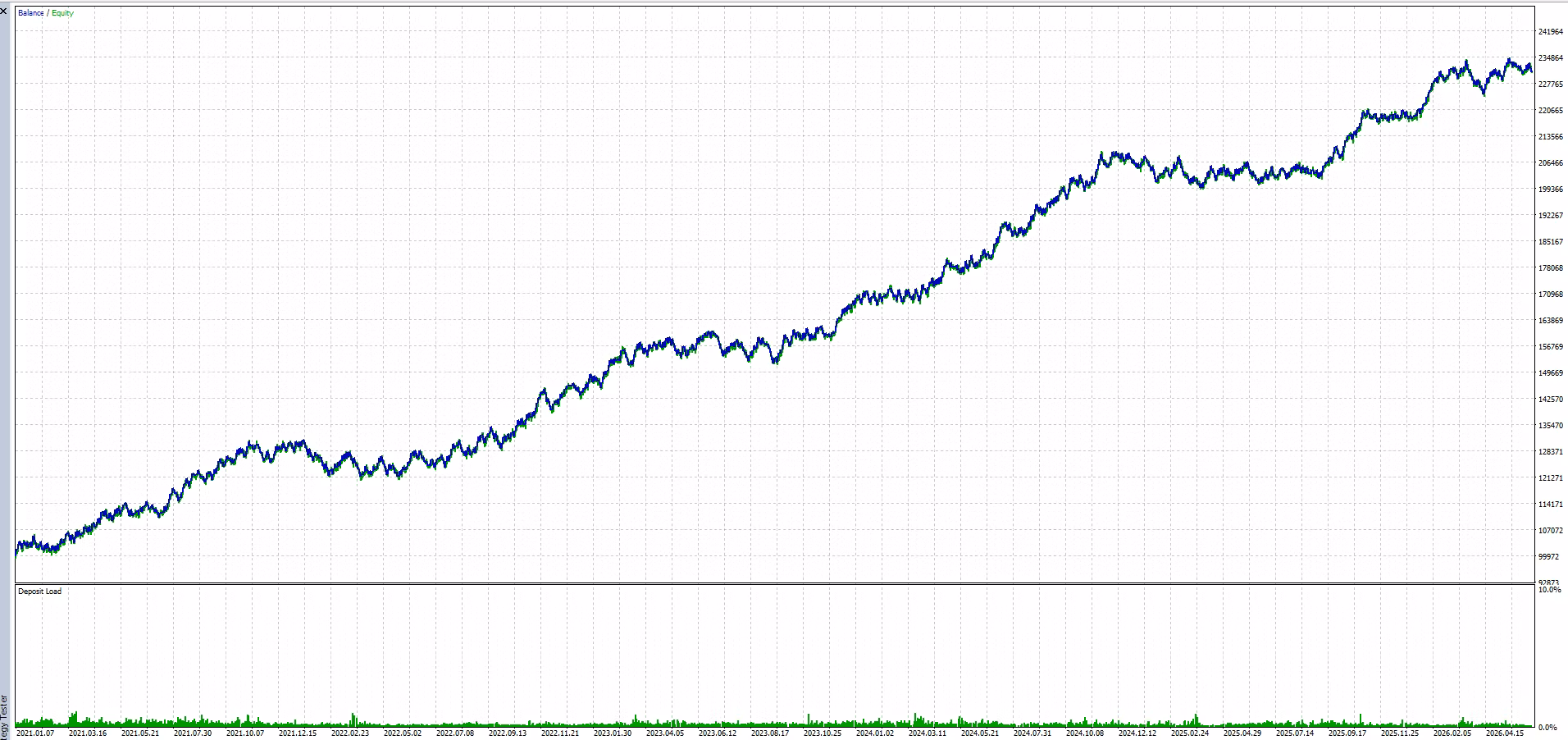The image size is (1568, 740).
Task: Select the 192267 value on the balance axis
Action: point(1550,216)
